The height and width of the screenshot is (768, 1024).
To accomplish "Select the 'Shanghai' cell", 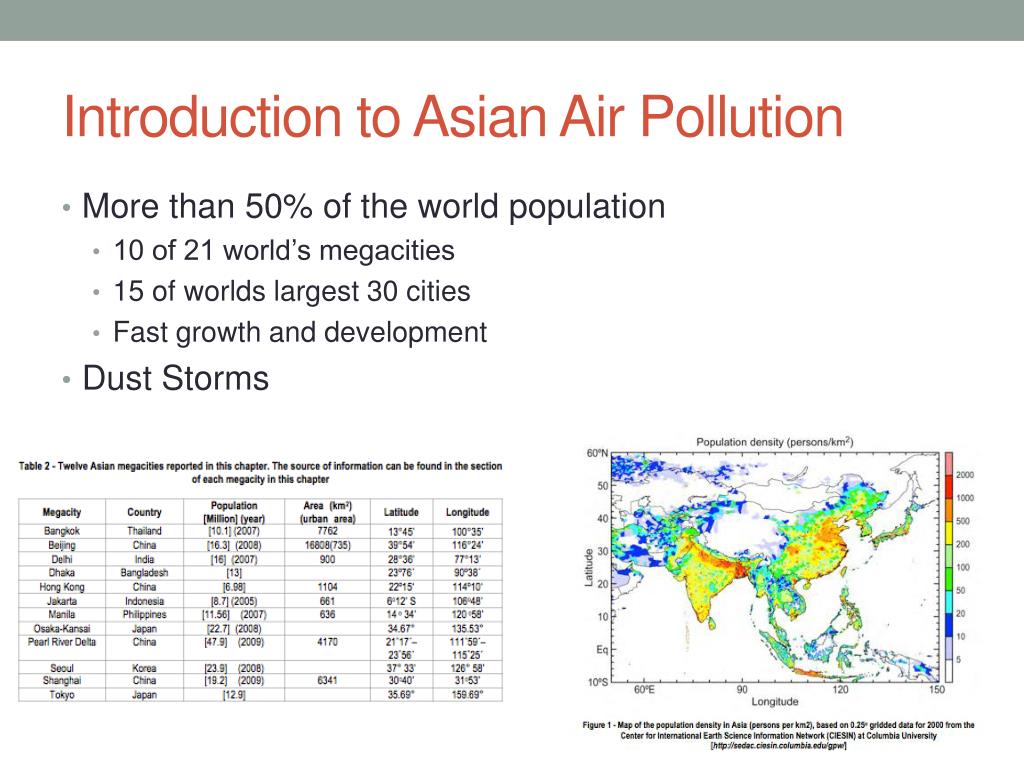I will coord(62,680).
